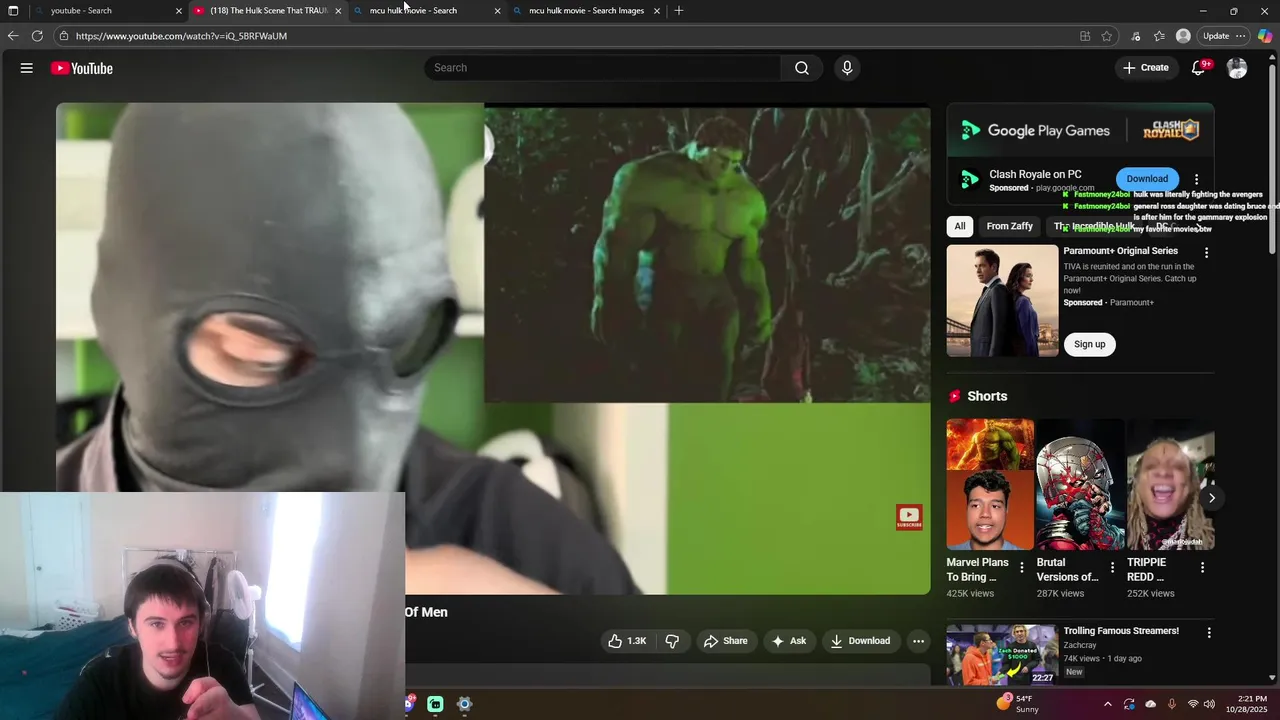
Task: Click the browser address bar URL
Action: coord(181,36)
